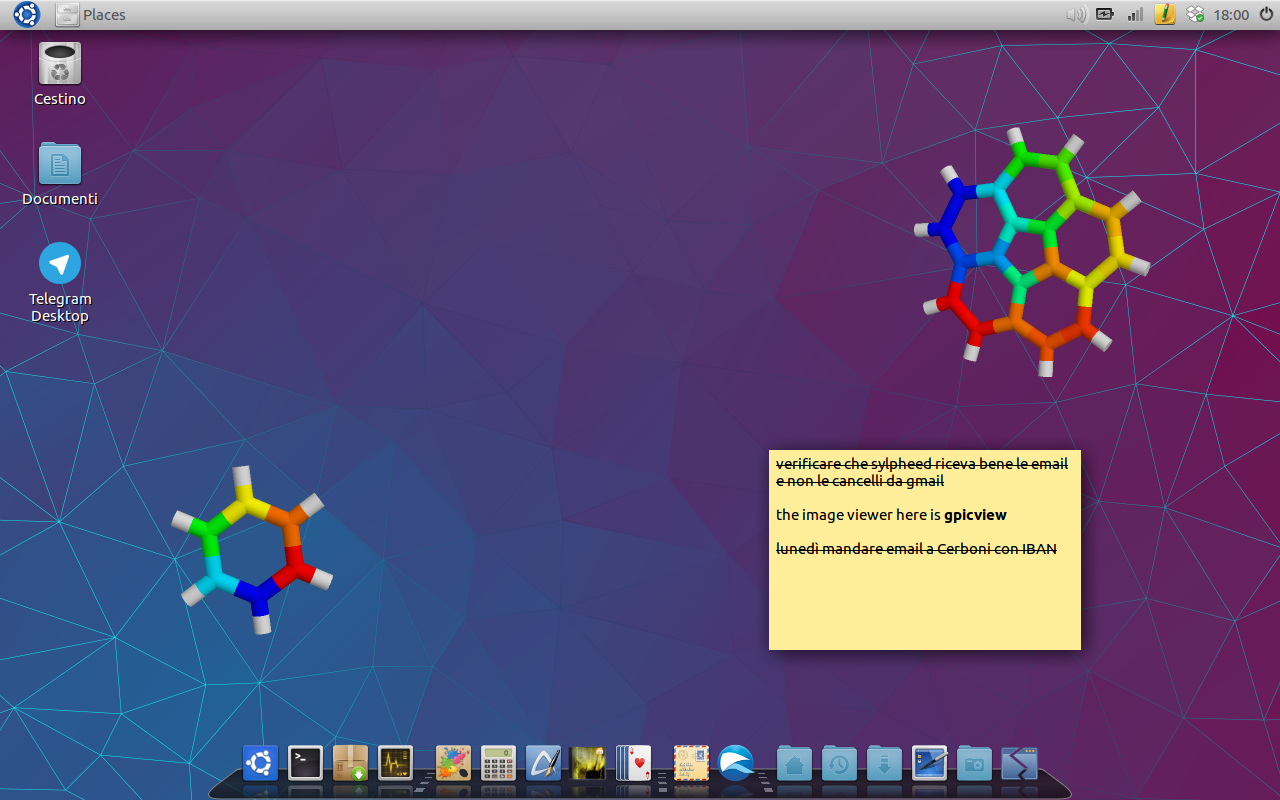The image size is (1280, 800).
Task: Click the 18:00 clock
Action: [1231, 15]
